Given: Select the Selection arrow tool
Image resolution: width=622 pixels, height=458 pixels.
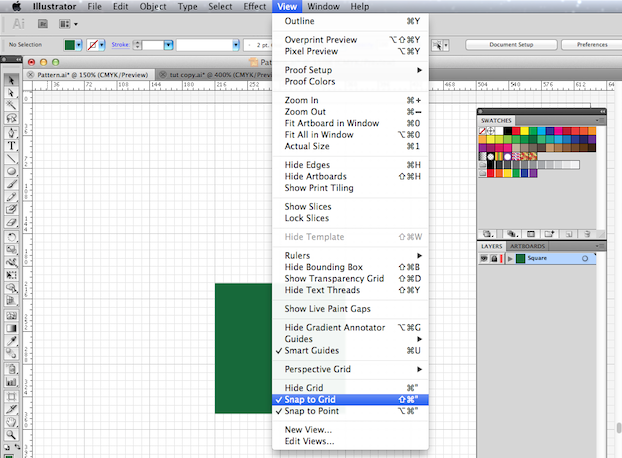Looking at the screenshot, I should (11, 80).
